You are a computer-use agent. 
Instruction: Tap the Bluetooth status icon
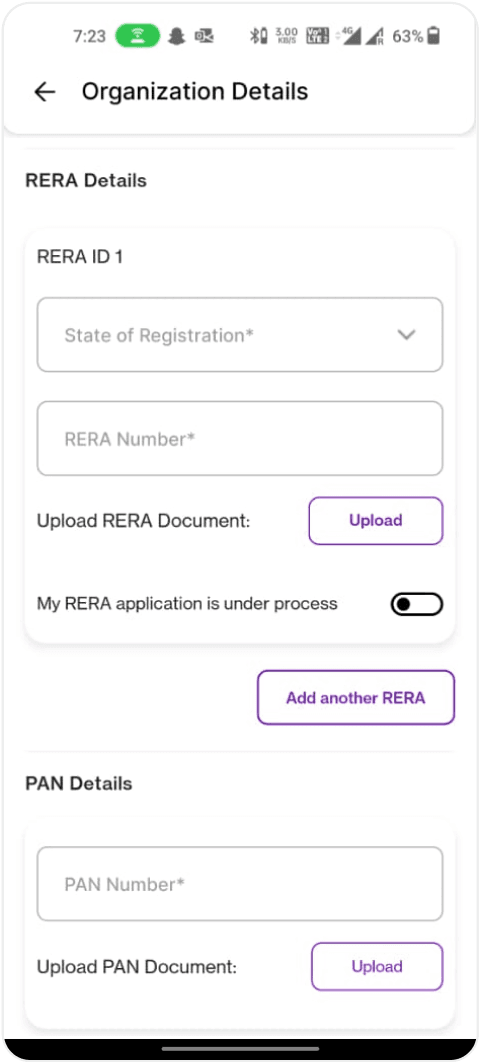(x=257, y=37)
